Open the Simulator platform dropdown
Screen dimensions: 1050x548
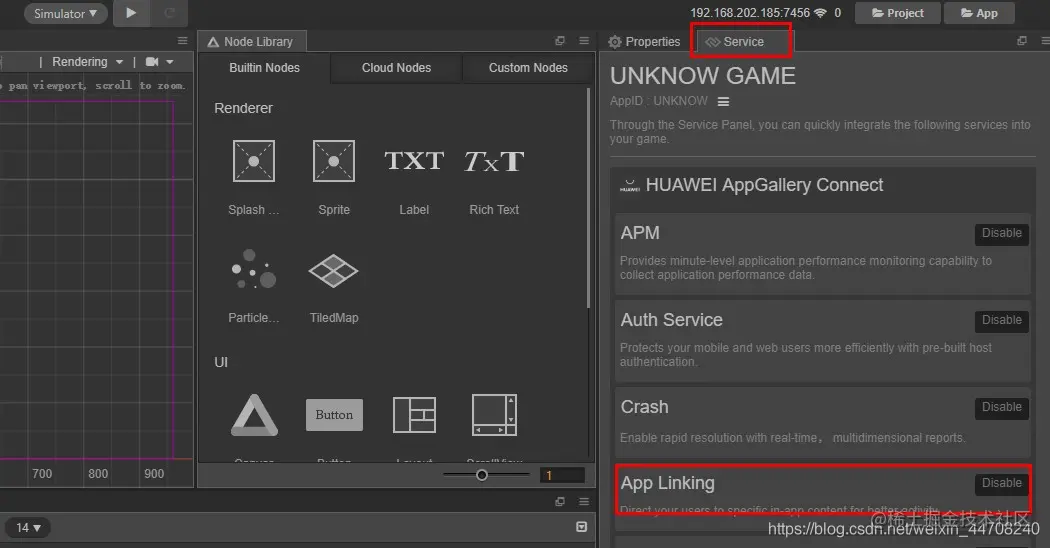(66, 13)
